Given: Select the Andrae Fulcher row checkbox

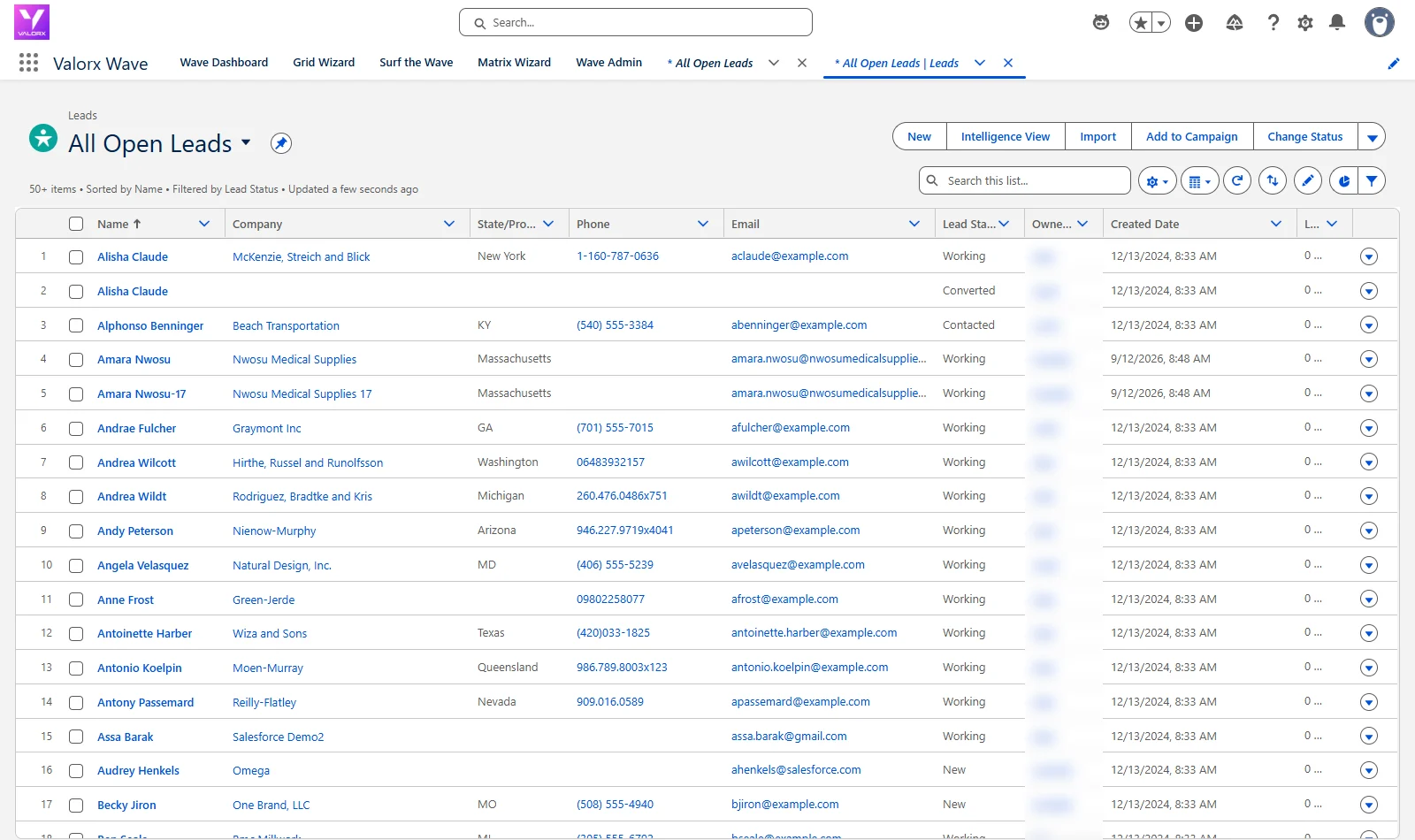Looking at the screenshot, I should tap(76, 429).
